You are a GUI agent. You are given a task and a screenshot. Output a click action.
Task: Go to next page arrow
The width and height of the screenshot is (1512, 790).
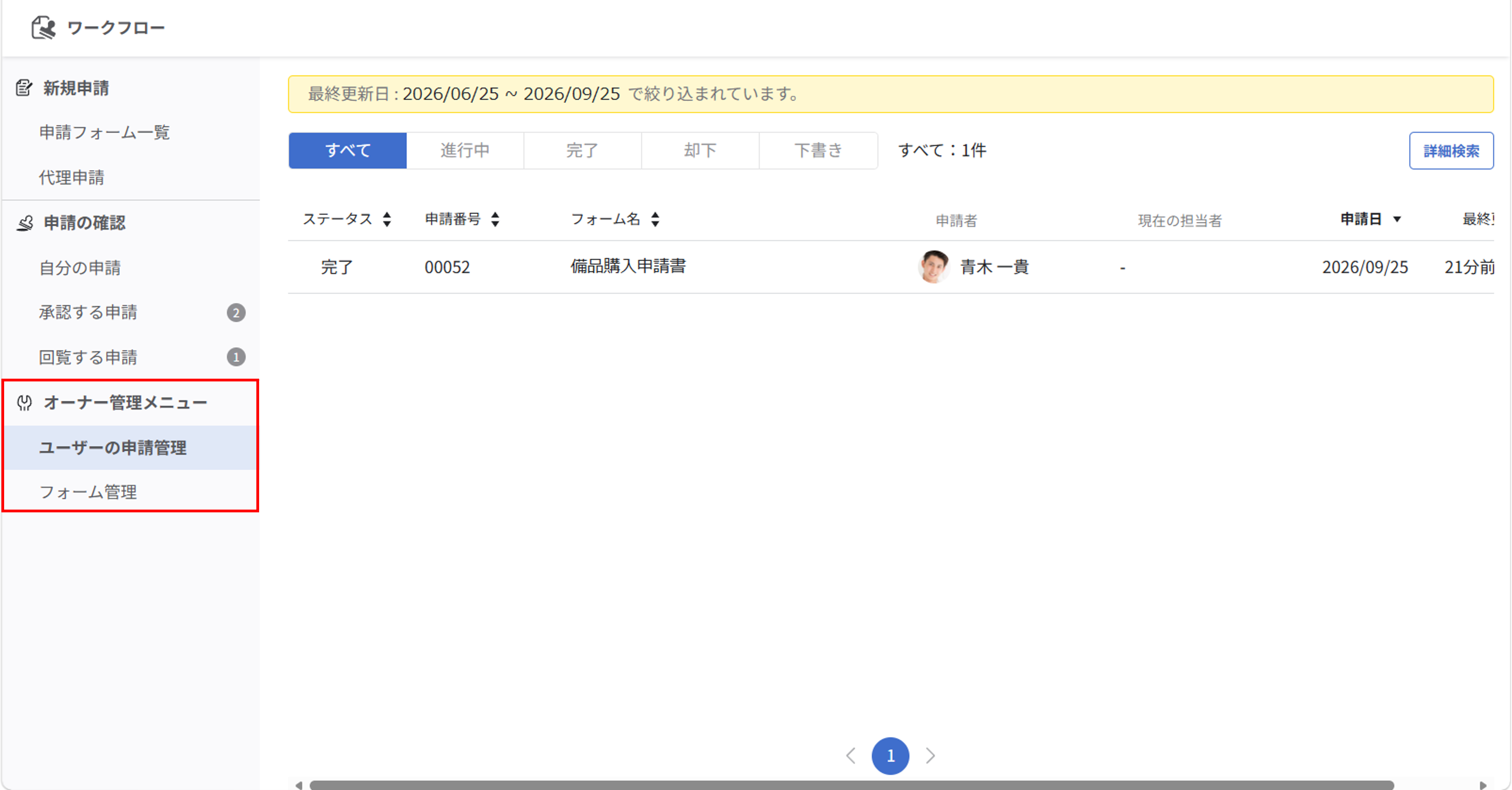pos(930,755)
